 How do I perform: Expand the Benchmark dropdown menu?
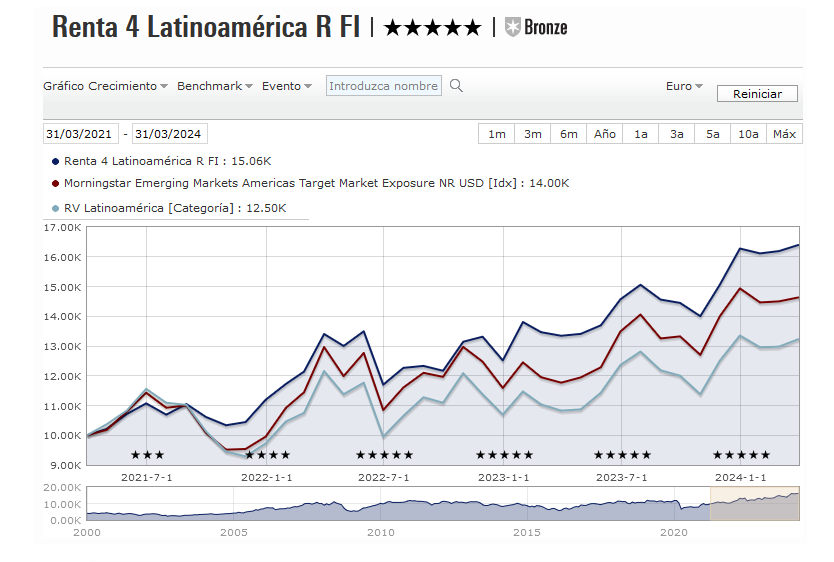214,86
